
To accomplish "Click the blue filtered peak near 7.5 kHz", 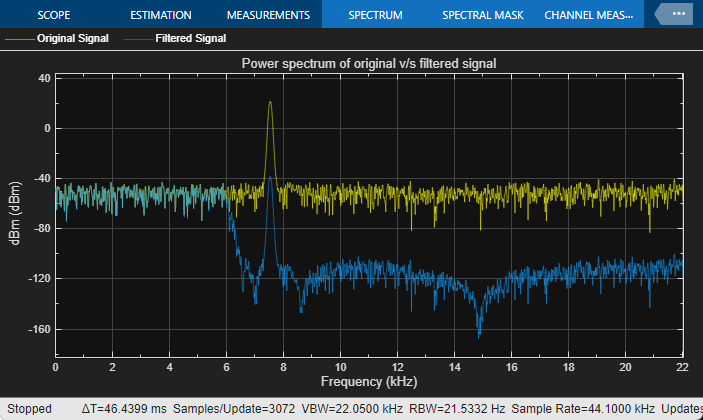I will point(270,178).
